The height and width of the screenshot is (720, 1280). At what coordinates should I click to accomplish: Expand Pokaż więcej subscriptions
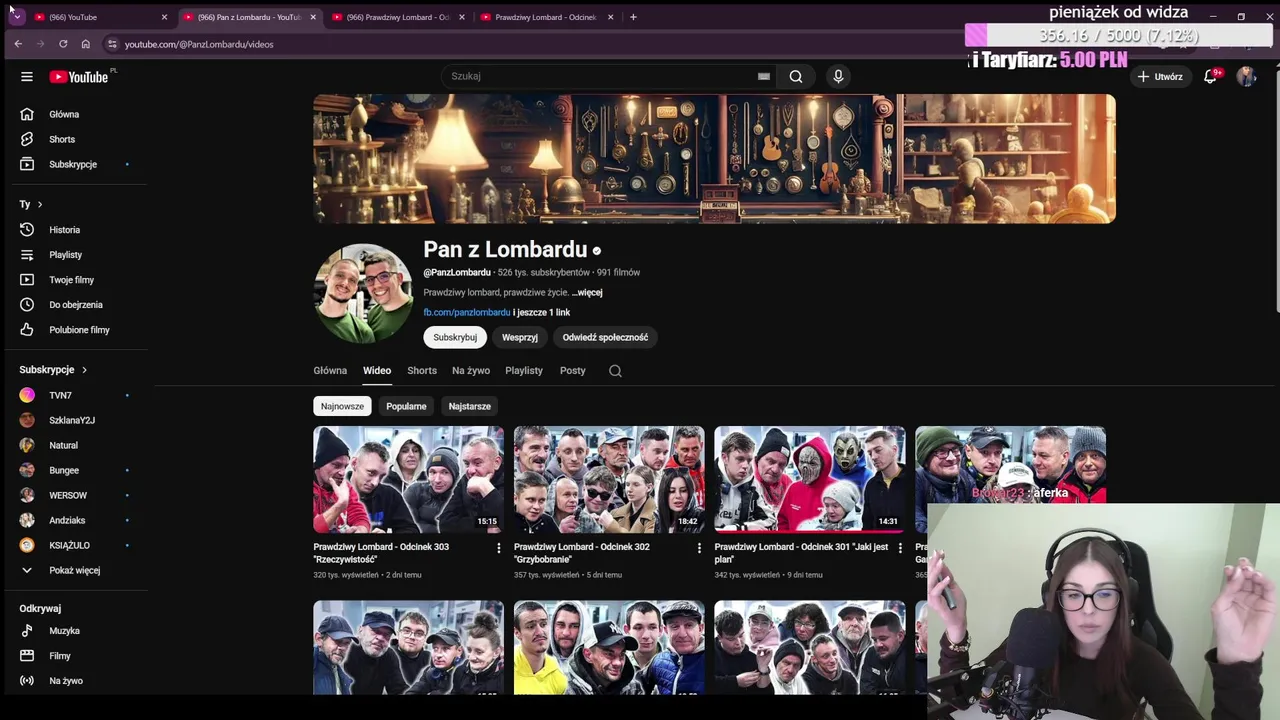[74, 571]
